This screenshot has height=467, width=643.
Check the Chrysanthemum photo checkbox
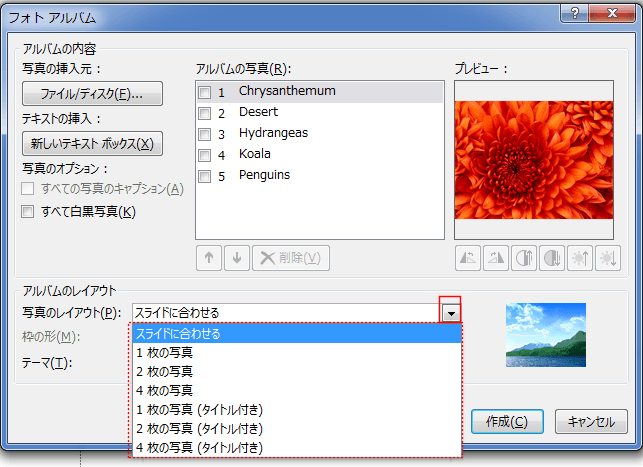(204, 92)
